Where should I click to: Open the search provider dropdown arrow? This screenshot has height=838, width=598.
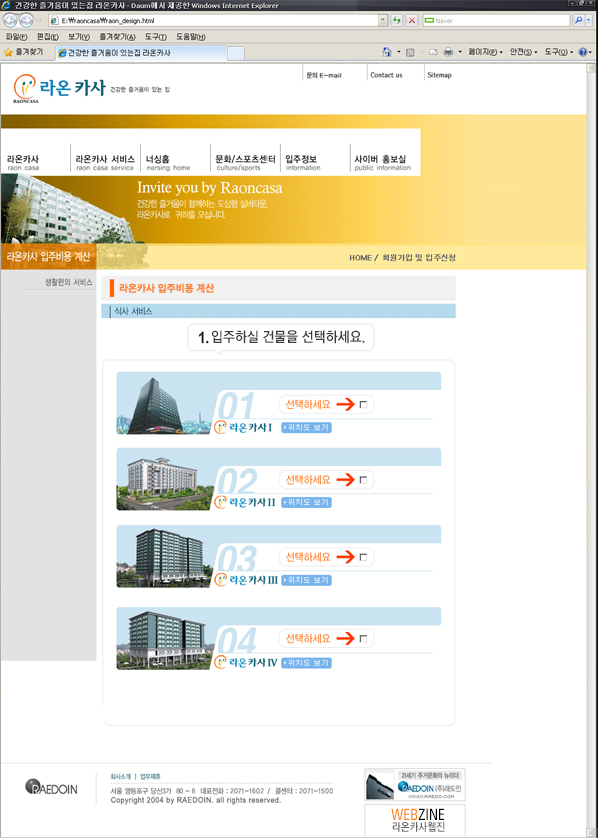coord(589,20)
